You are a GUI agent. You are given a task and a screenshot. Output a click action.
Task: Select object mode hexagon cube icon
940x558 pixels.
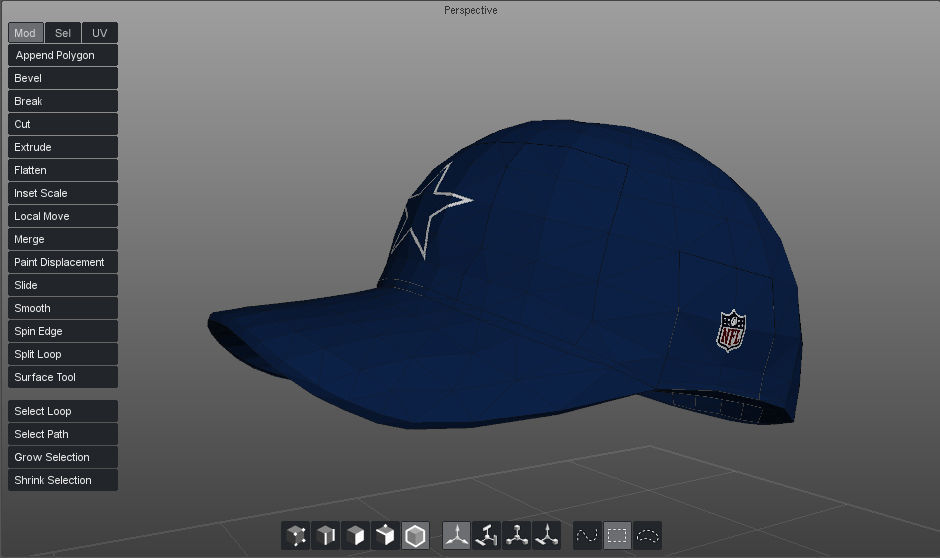(415, 535)
